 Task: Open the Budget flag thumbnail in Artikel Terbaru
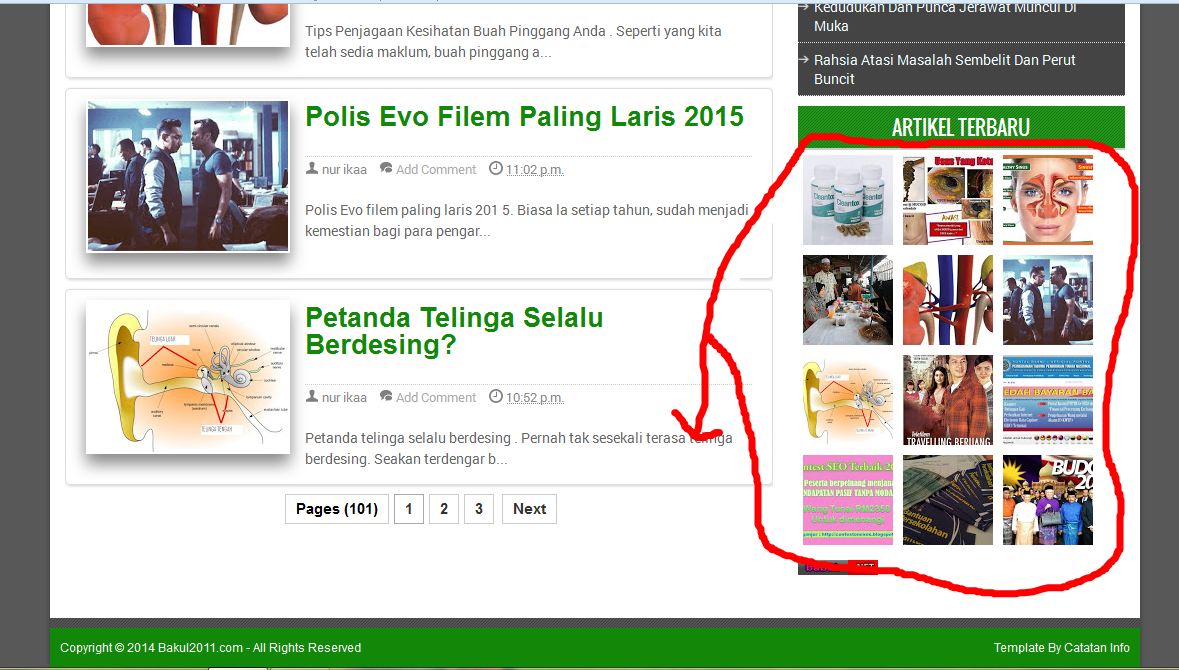(x=1047, y=500)
